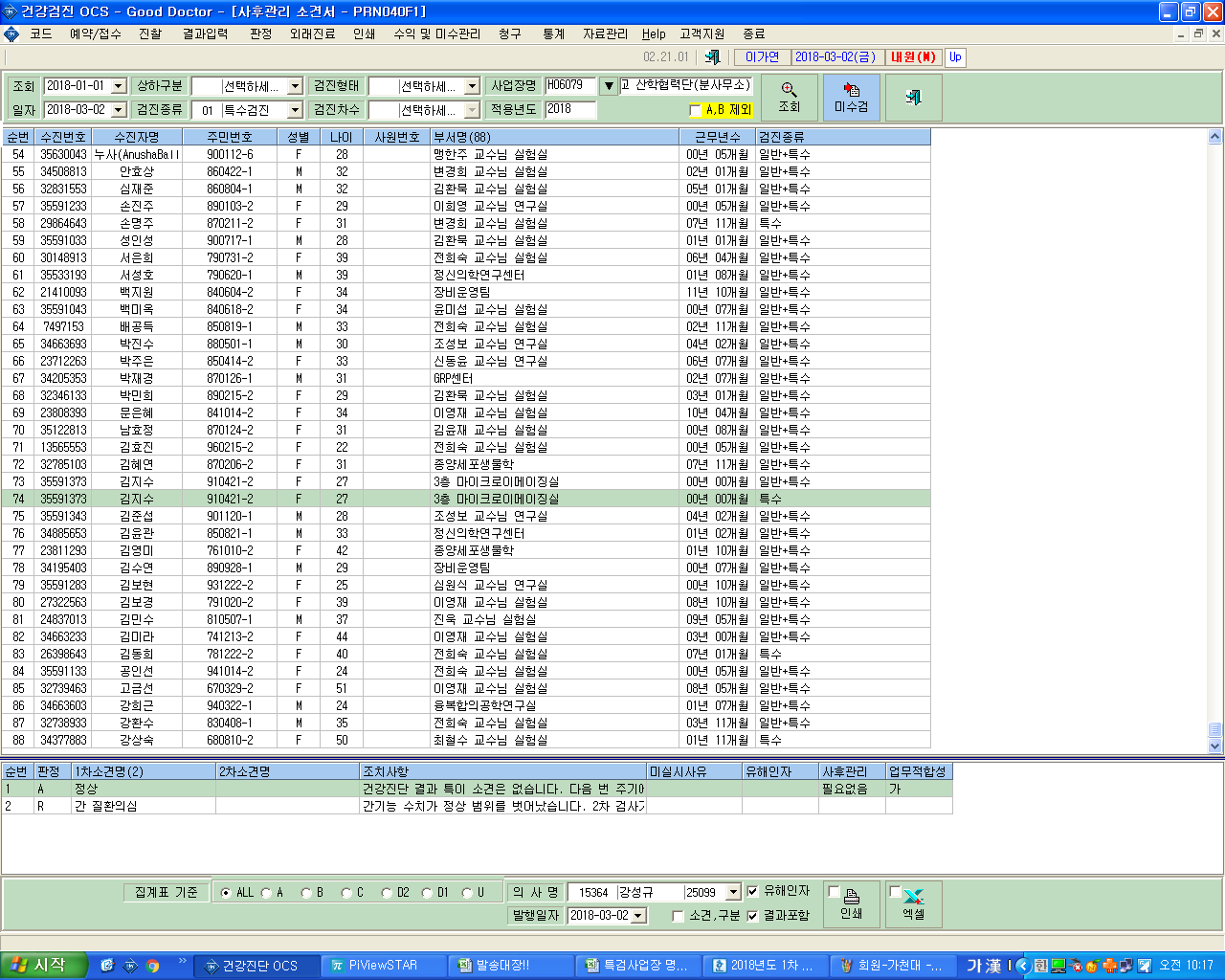
Task: Open the 결과입력 menu
Action: [205, 33]
